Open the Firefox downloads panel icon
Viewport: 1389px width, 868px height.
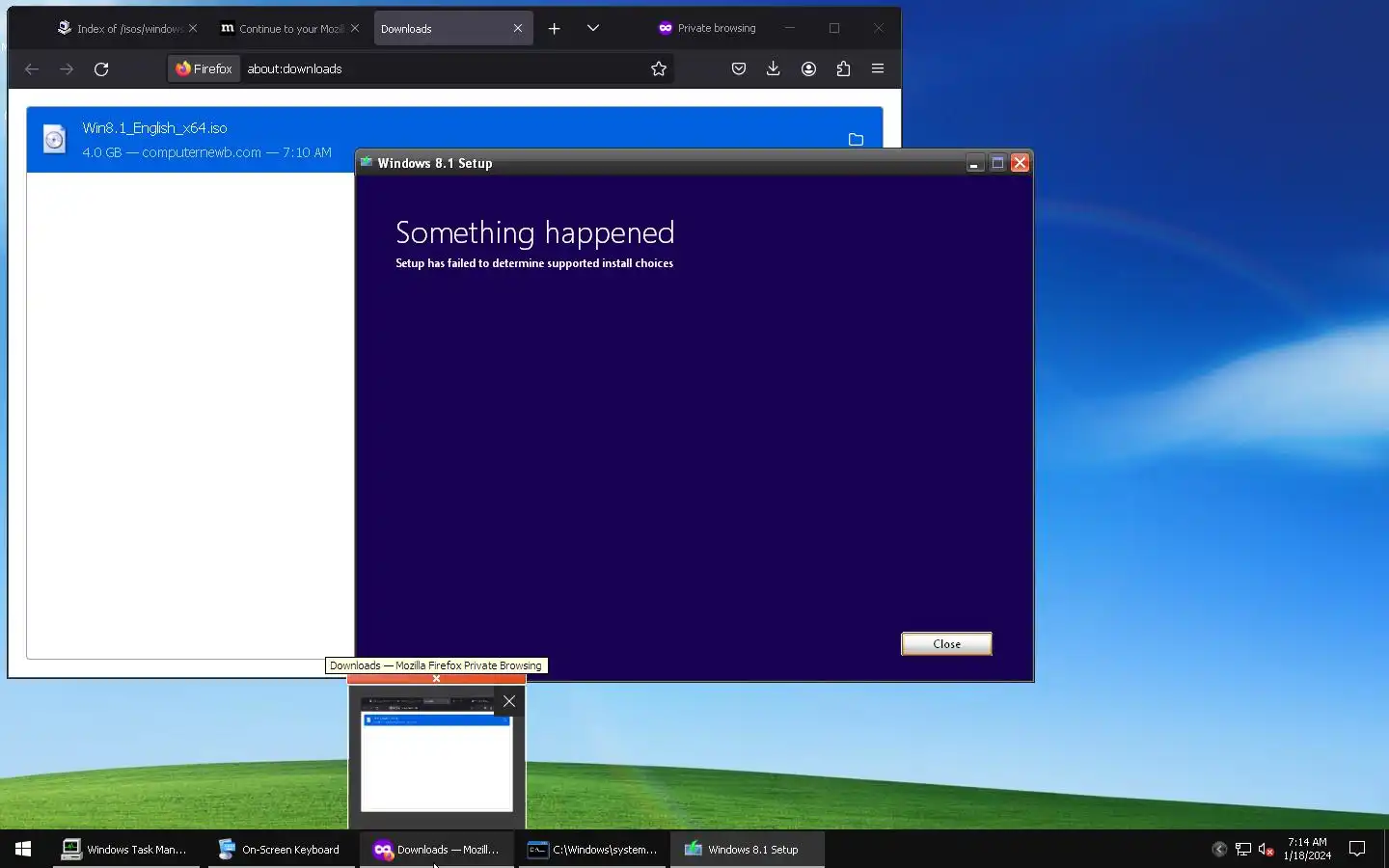774,68
